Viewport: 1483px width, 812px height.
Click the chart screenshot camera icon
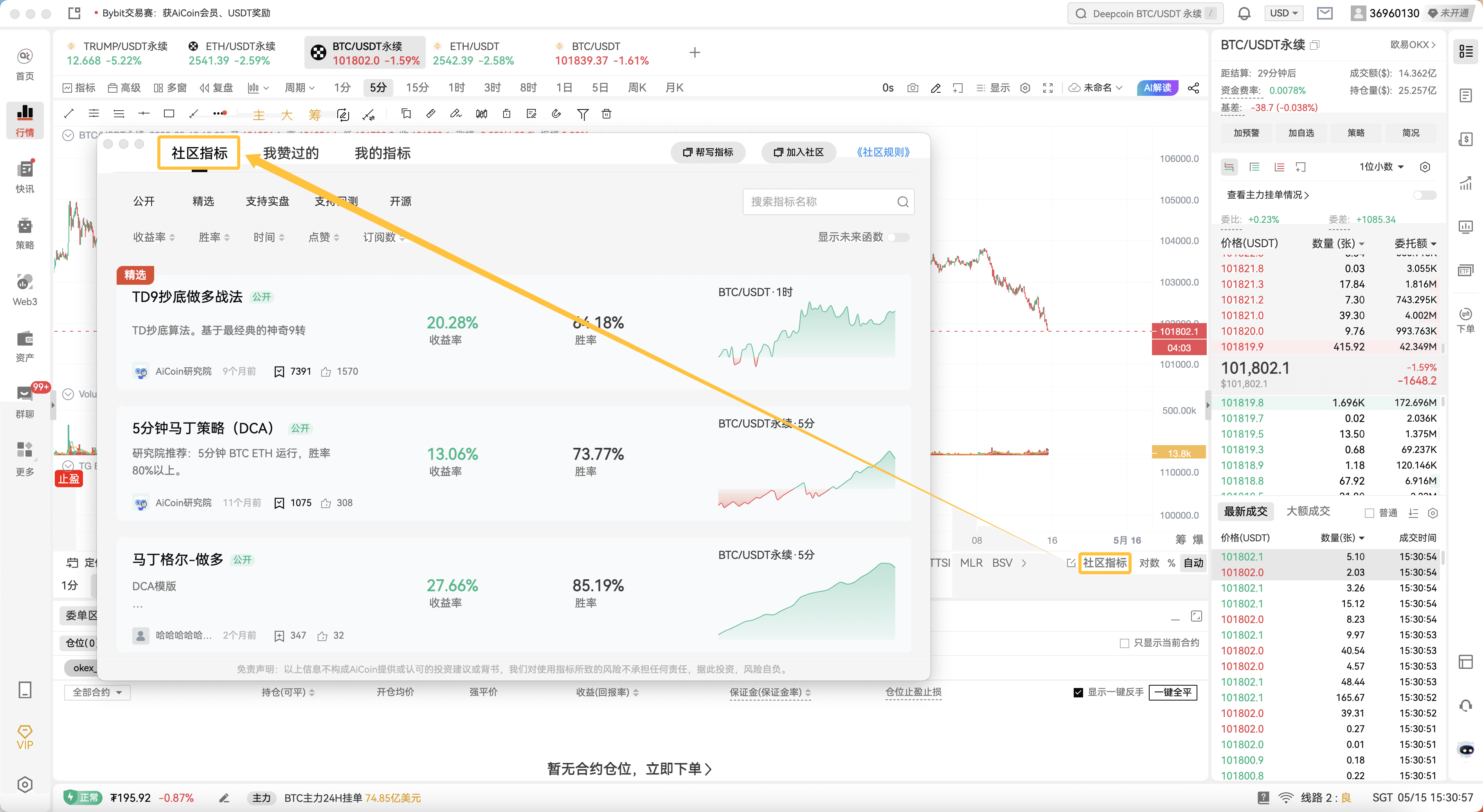pos(912,88)
